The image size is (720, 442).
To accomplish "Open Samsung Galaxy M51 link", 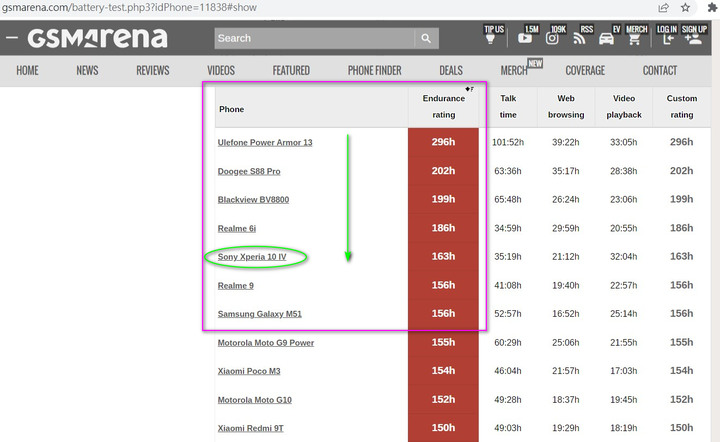I will click(x=259, y=314).
